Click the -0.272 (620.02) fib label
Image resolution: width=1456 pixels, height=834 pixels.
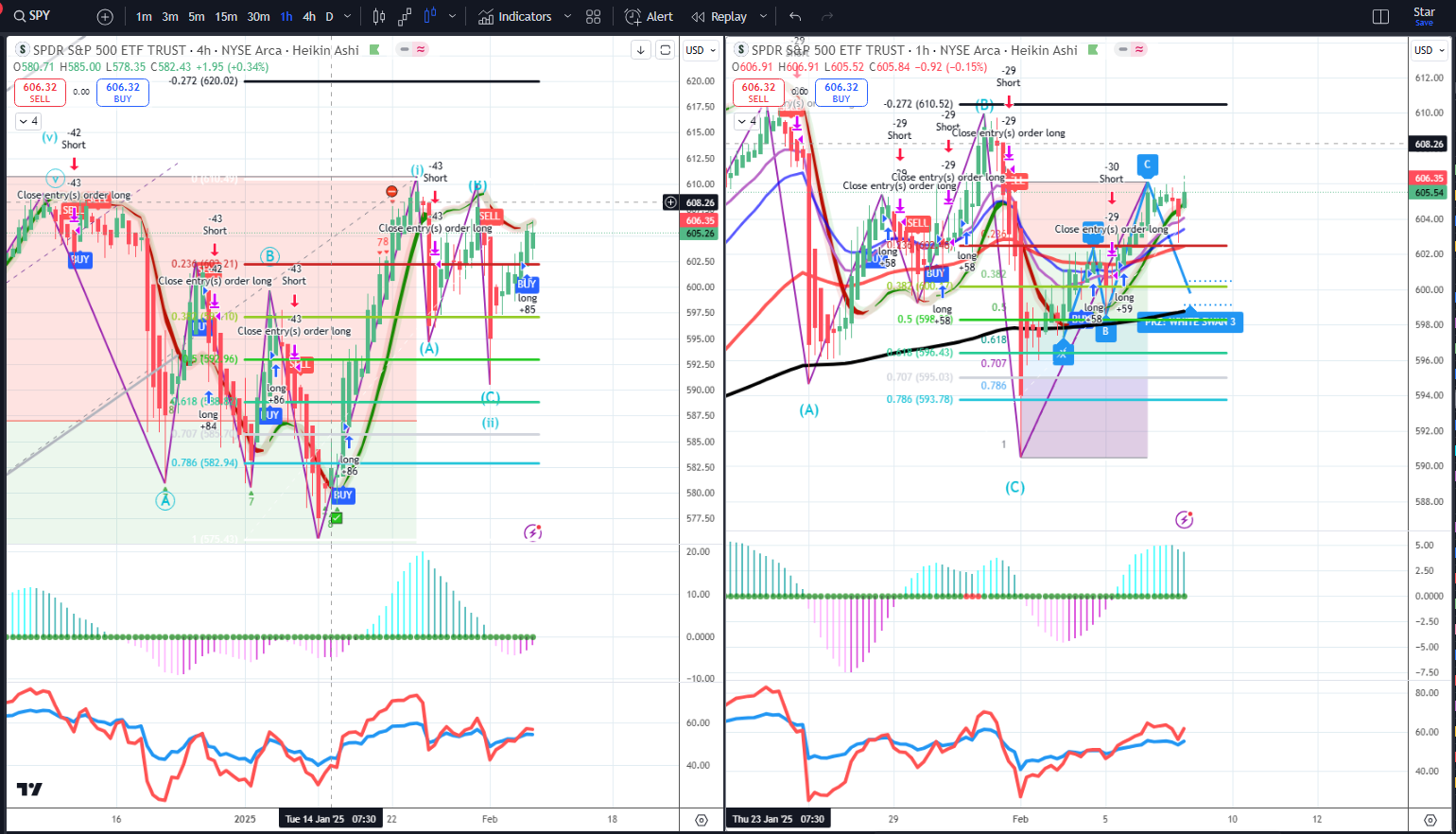click(203, 81)
